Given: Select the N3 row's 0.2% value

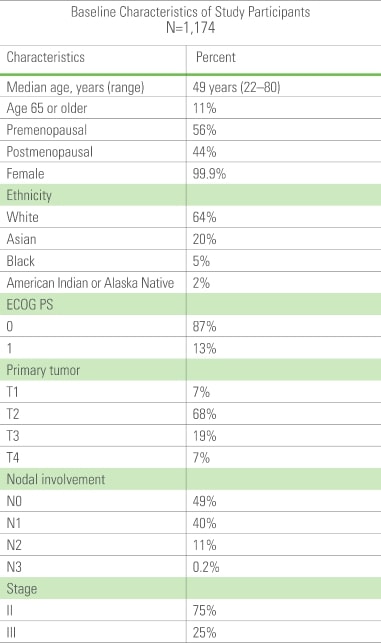Looking at the screenshot, I should [206, 567].
